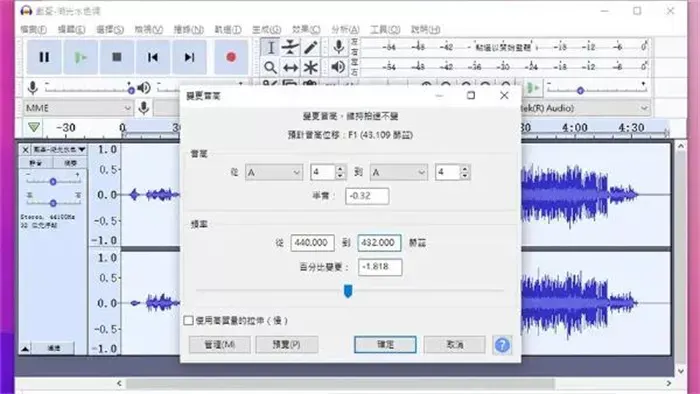The image size is (700, 394).
Task: Open the 工具(O) Tools menu
Action: [385, 29]
